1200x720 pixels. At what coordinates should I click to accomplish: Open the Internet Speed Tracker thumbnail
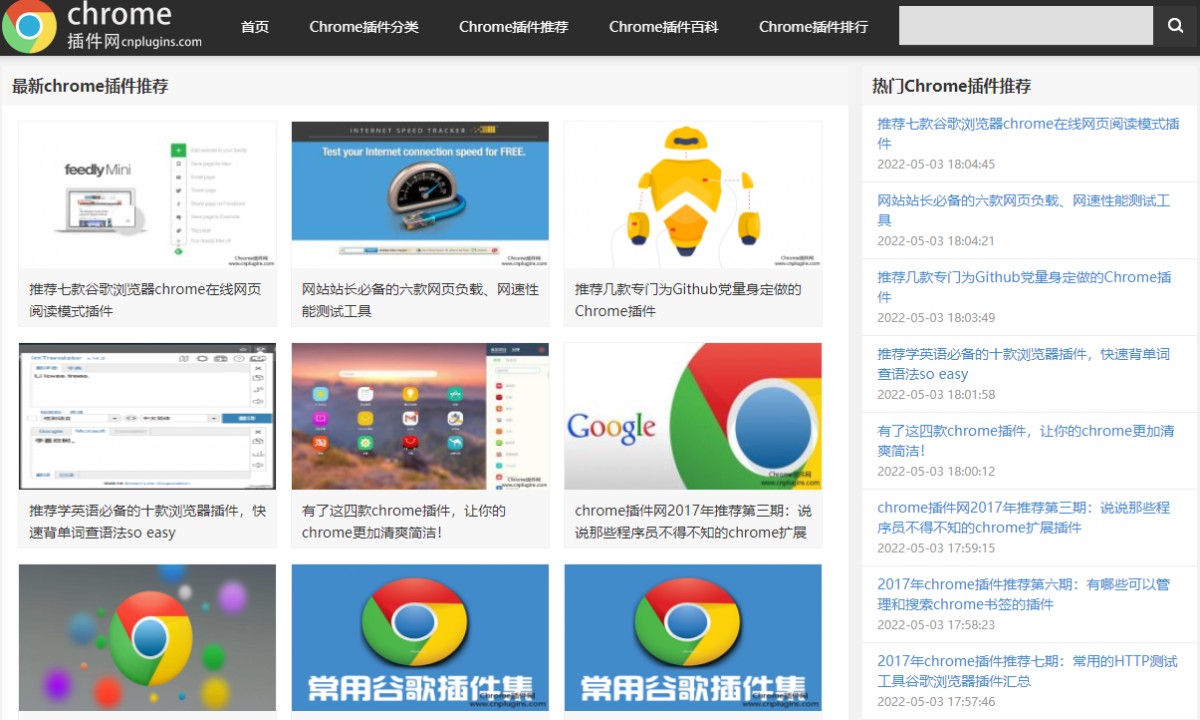point(420,195)
